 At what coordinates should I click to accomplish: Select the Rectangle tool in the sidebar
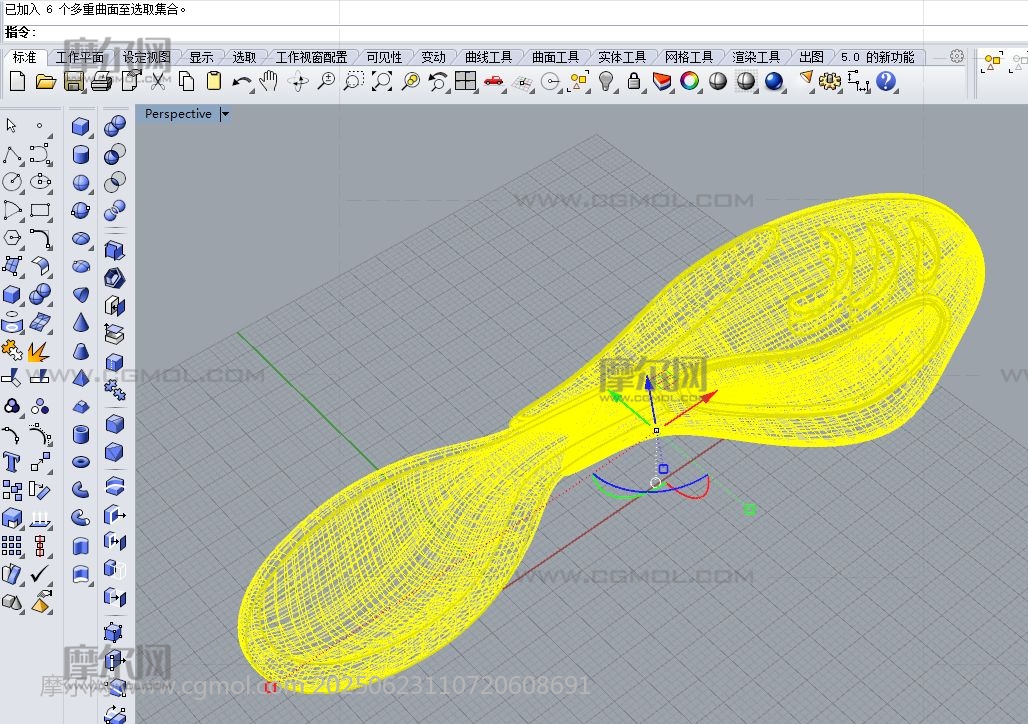41,210
